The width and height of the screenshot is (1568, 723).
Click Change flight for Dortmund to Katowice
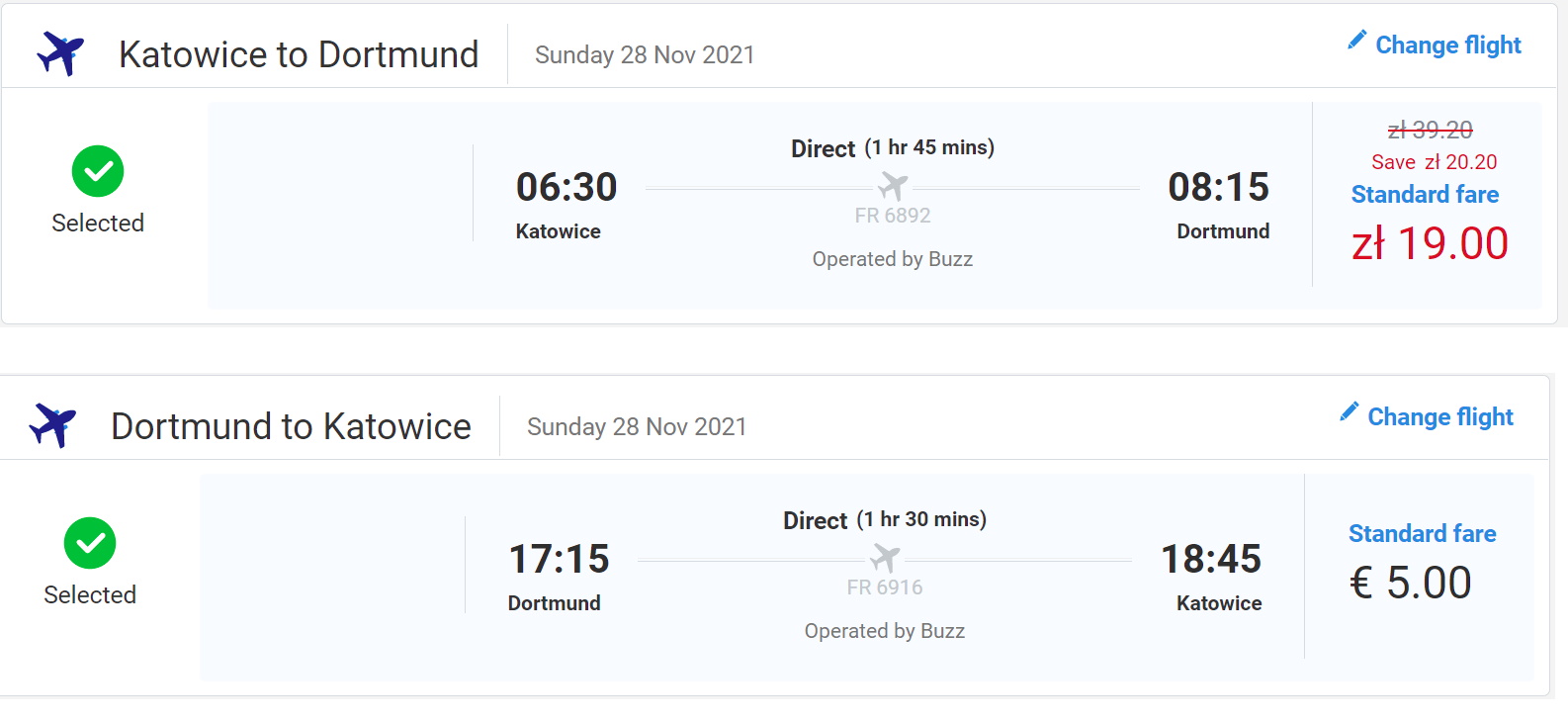point(1440,417)
